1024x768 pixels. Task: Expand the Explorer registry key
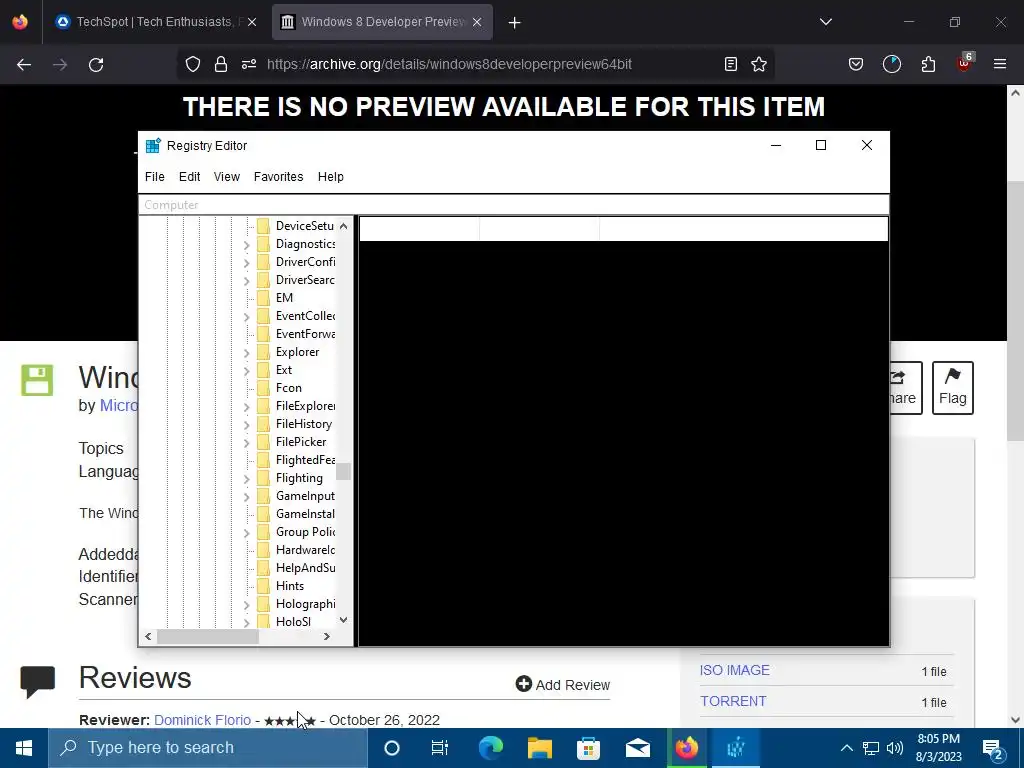(246, 353)
